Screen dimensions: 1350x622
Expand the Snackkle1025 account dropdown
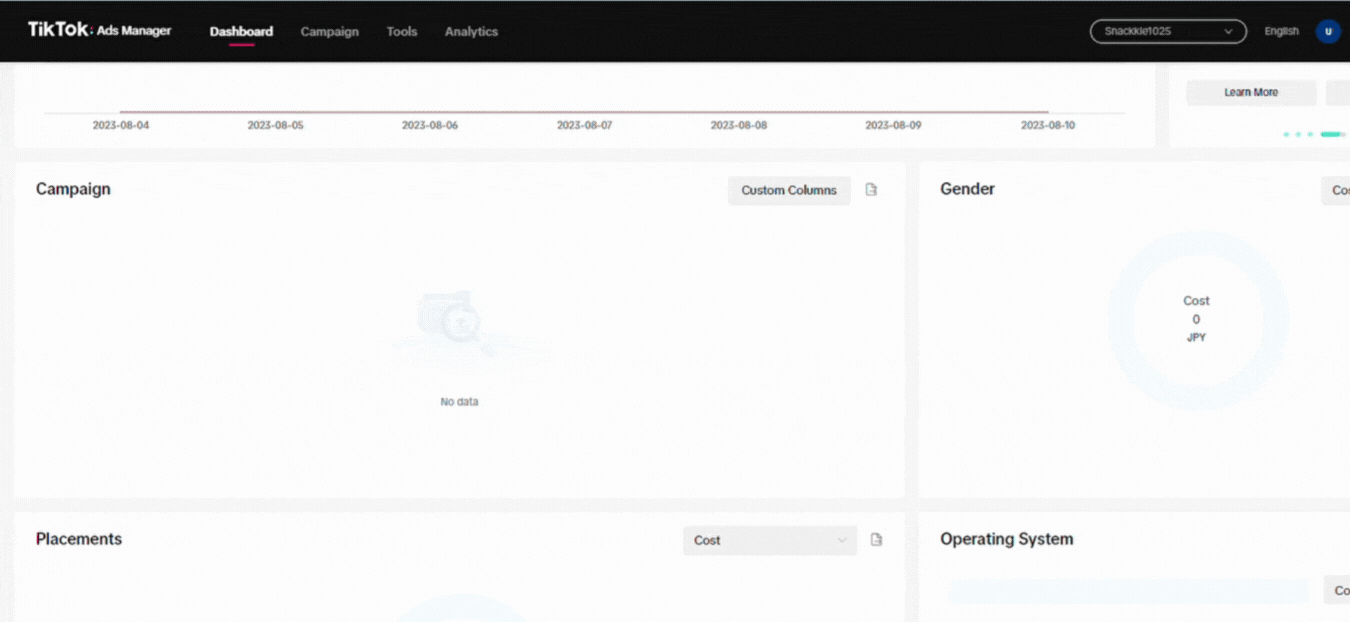click(1168, 31)
